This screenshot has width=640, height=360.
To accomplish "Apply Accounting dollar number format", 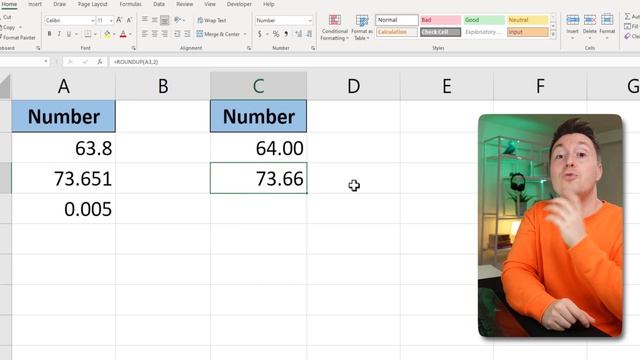I will [x=260, y=34].
